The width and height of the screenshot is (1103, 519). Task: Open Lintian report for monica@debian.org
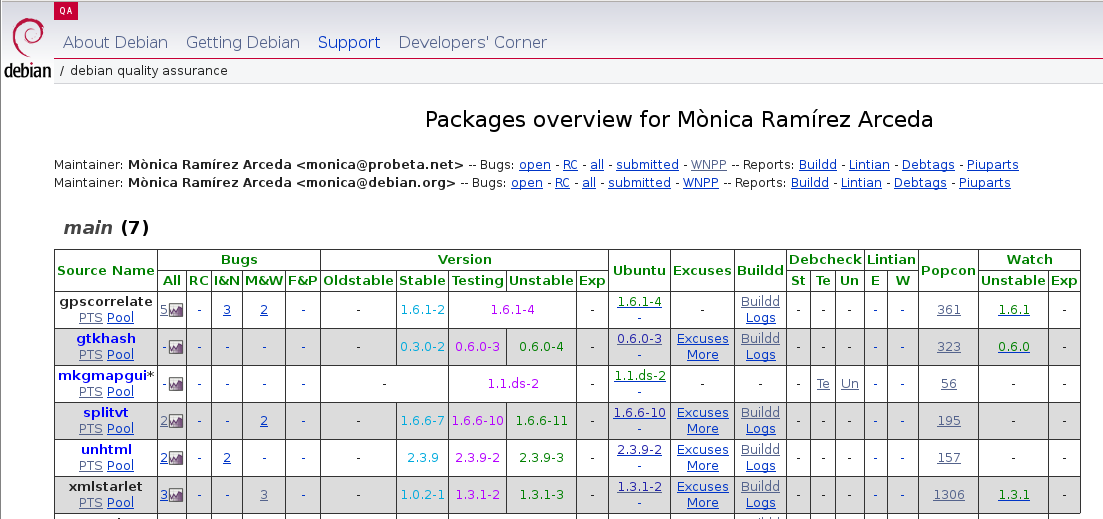click(x=861, y=183)
